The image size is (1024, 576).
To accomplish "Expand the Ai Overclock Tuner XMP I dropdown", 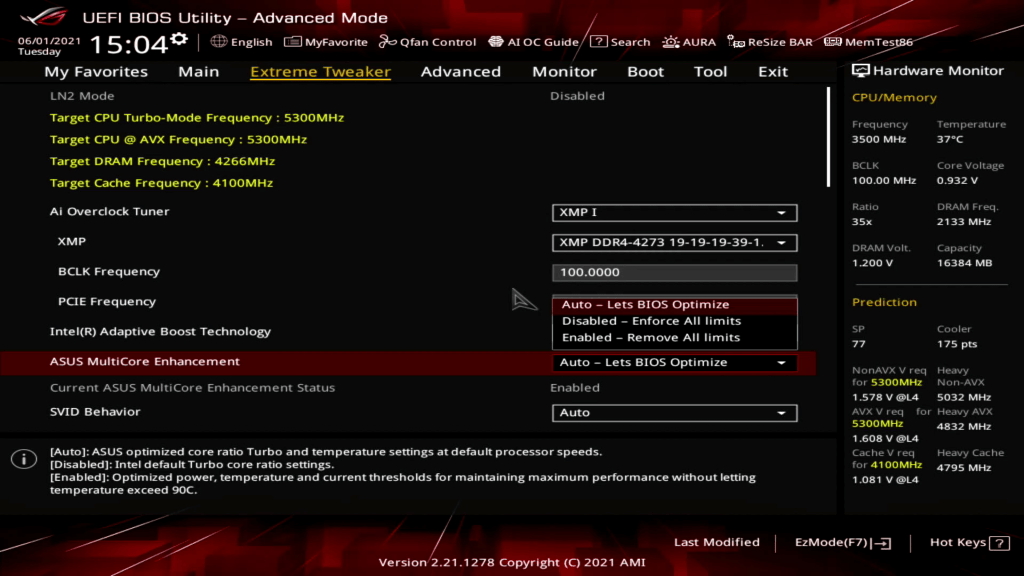I will pos(674,212).
